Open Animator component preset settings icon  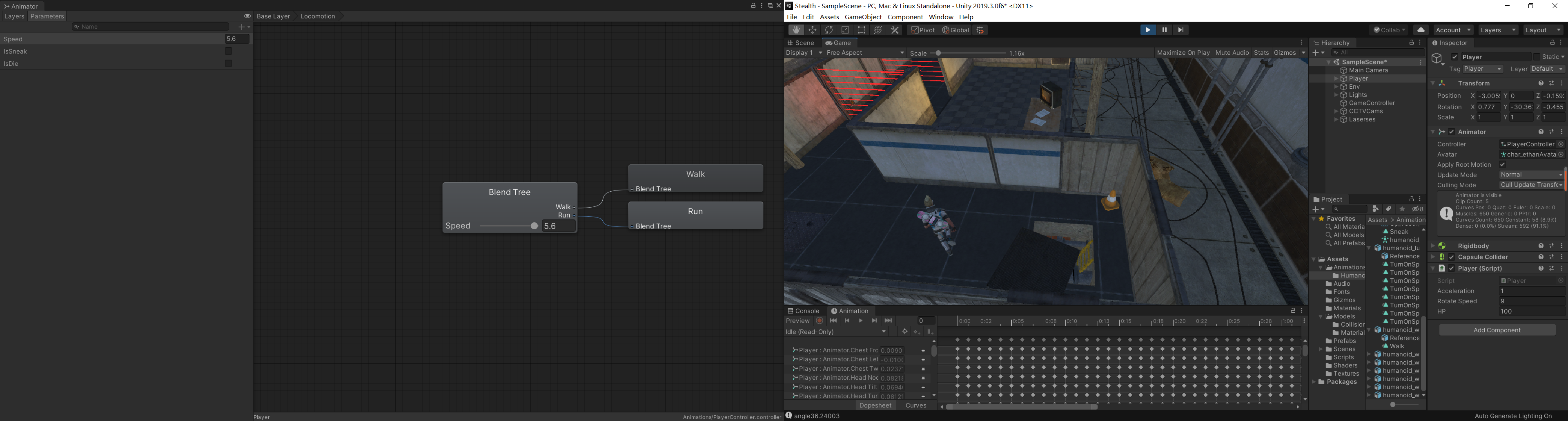(1552, 132)
